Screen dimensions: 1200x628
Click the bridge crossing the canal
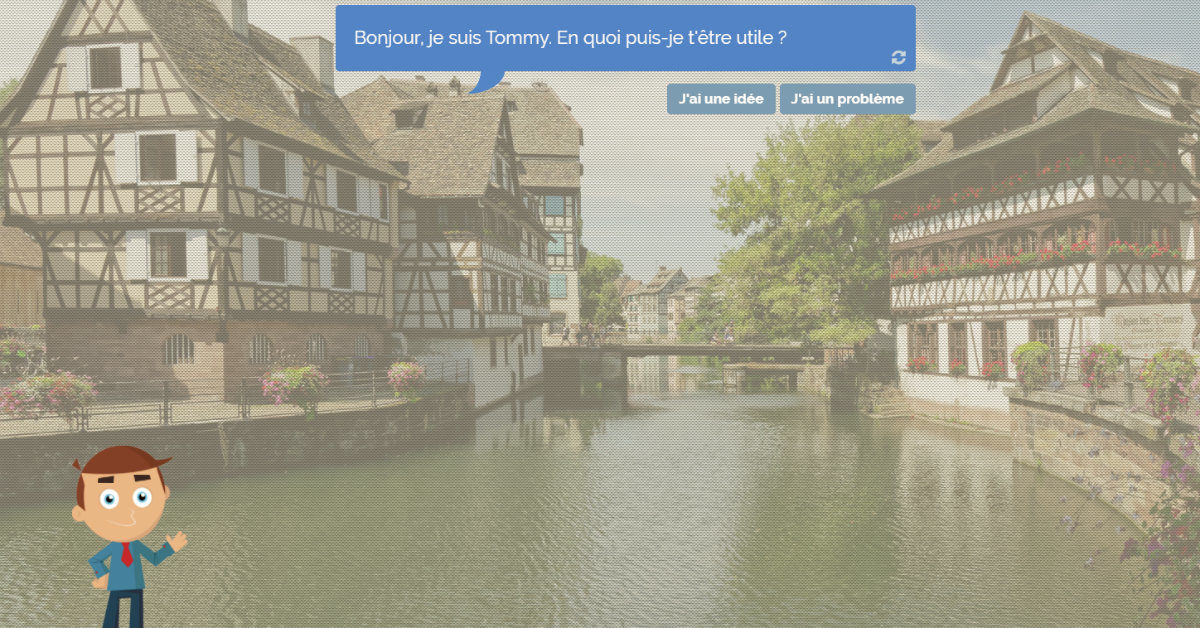click(680, 353)
